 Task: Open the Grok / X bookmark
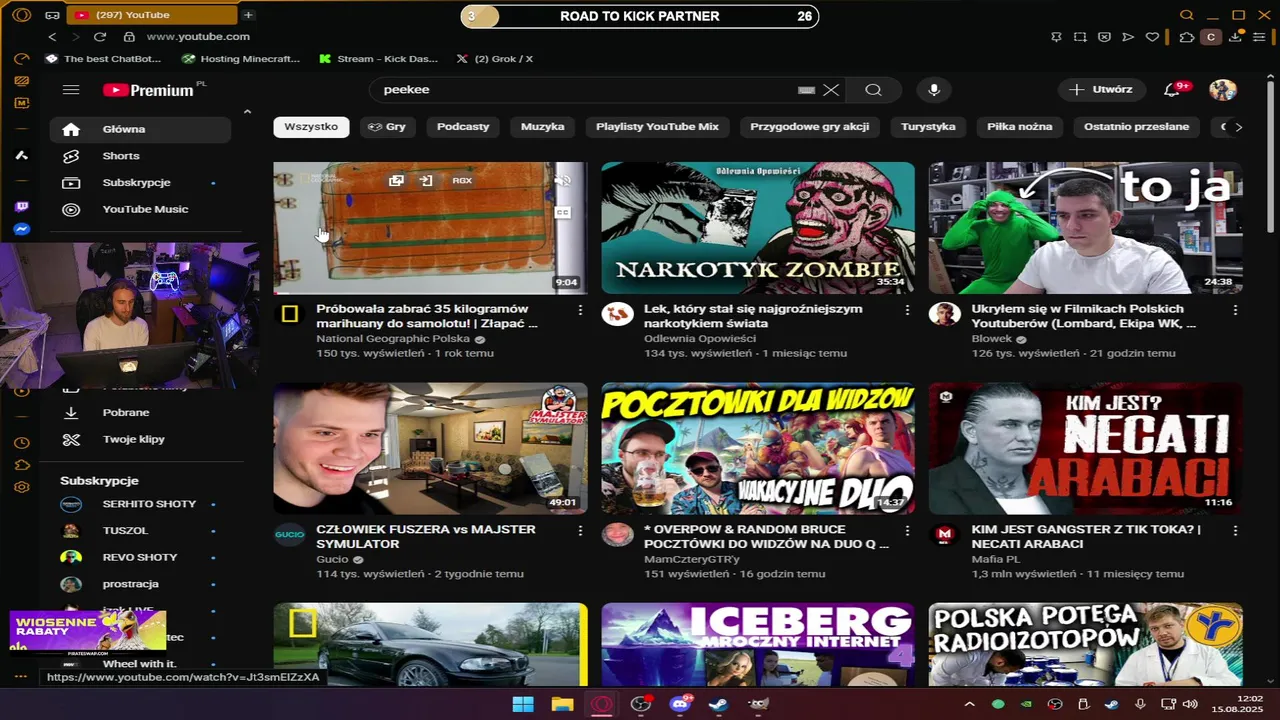click(494, 59)
